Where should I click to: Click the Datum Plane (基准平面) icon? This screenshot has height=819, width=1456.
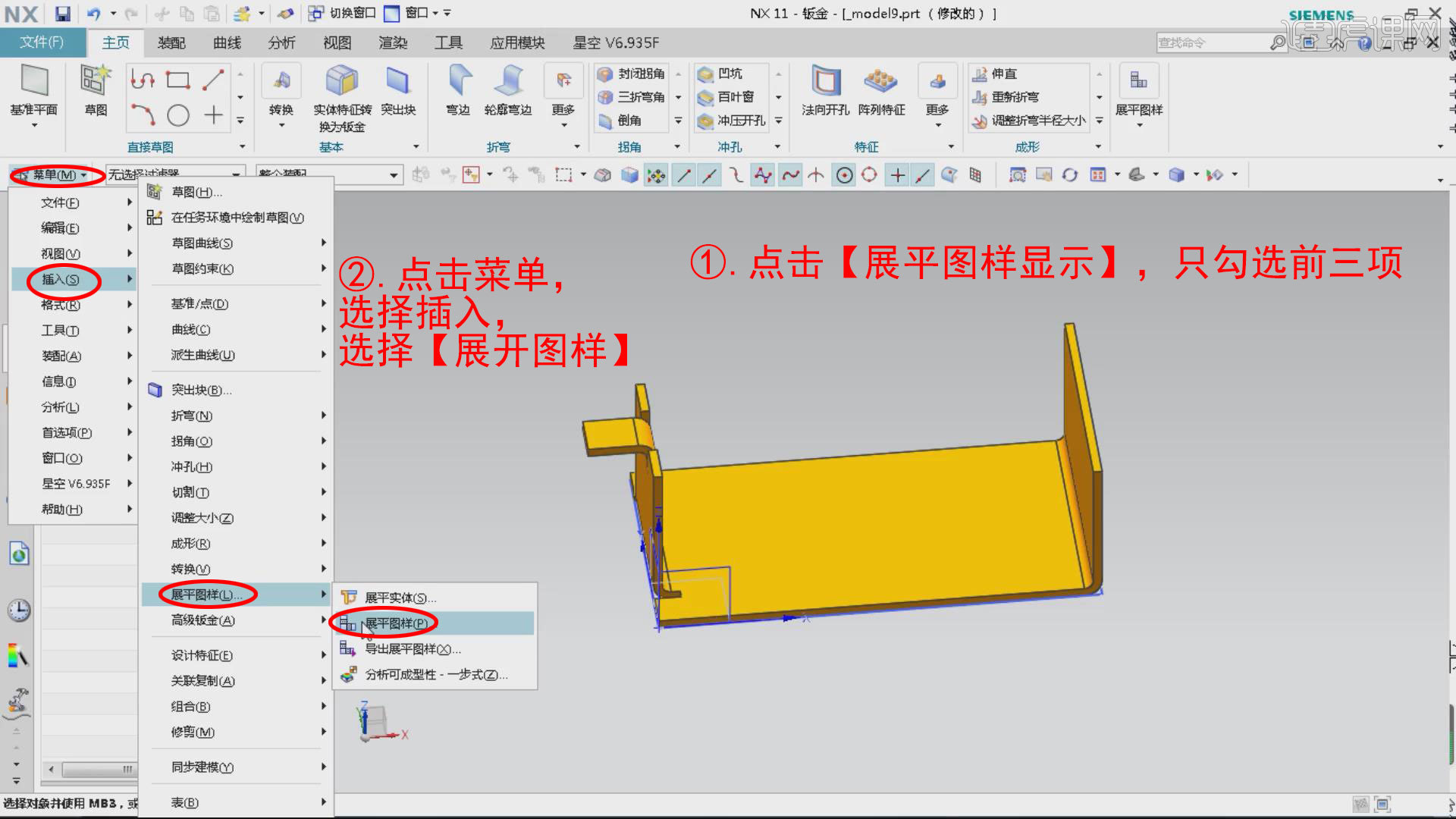pyautogui.click(x=34, y=82)
